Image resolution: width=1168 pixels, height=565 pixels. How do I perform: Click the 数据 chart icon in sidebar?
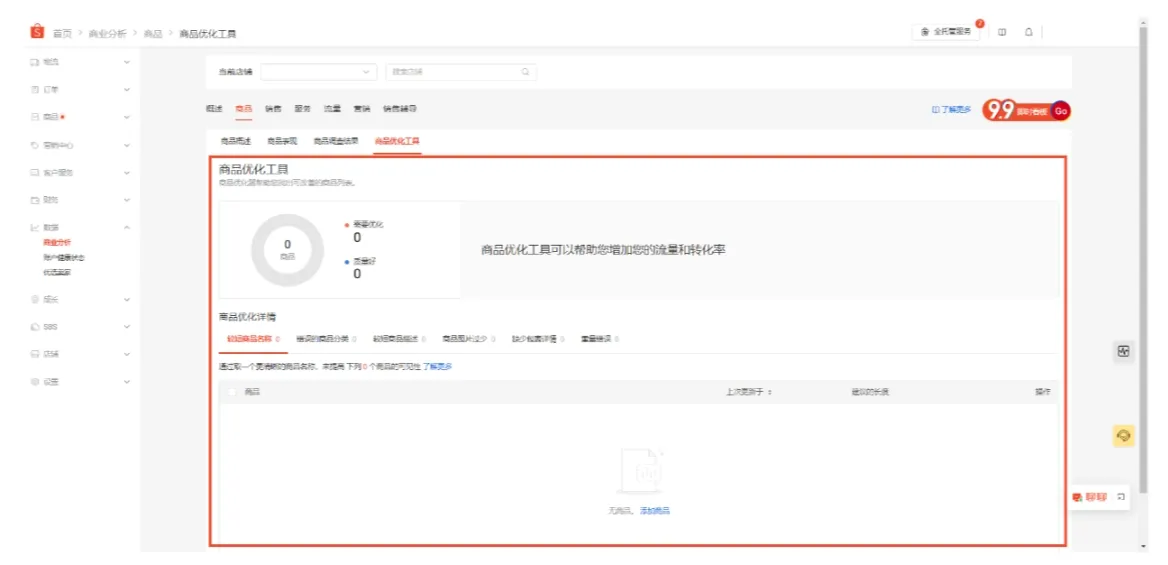click(34, 227)
